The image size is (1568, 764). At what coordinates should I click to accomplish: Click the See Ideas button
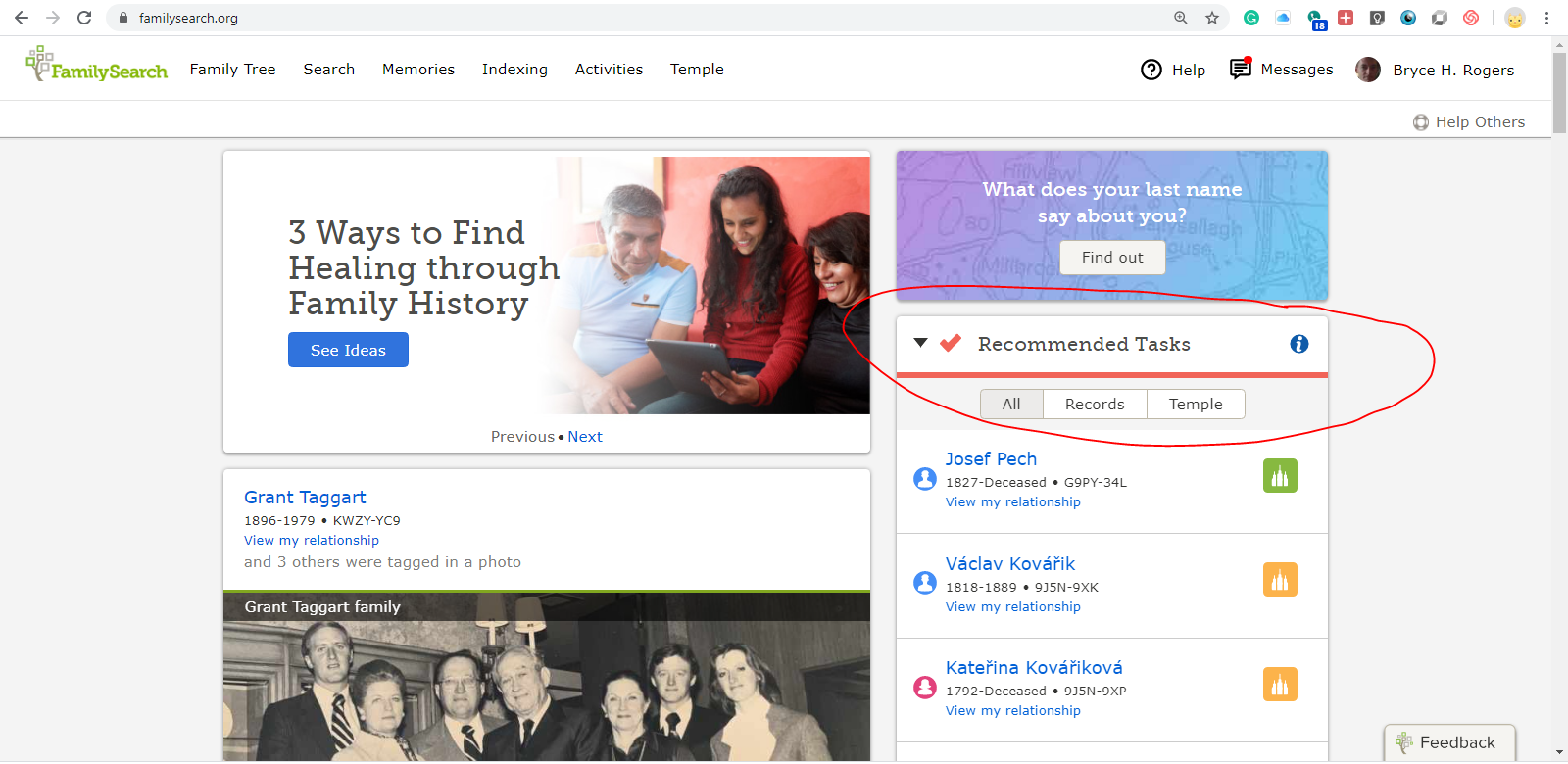(348, 350)
